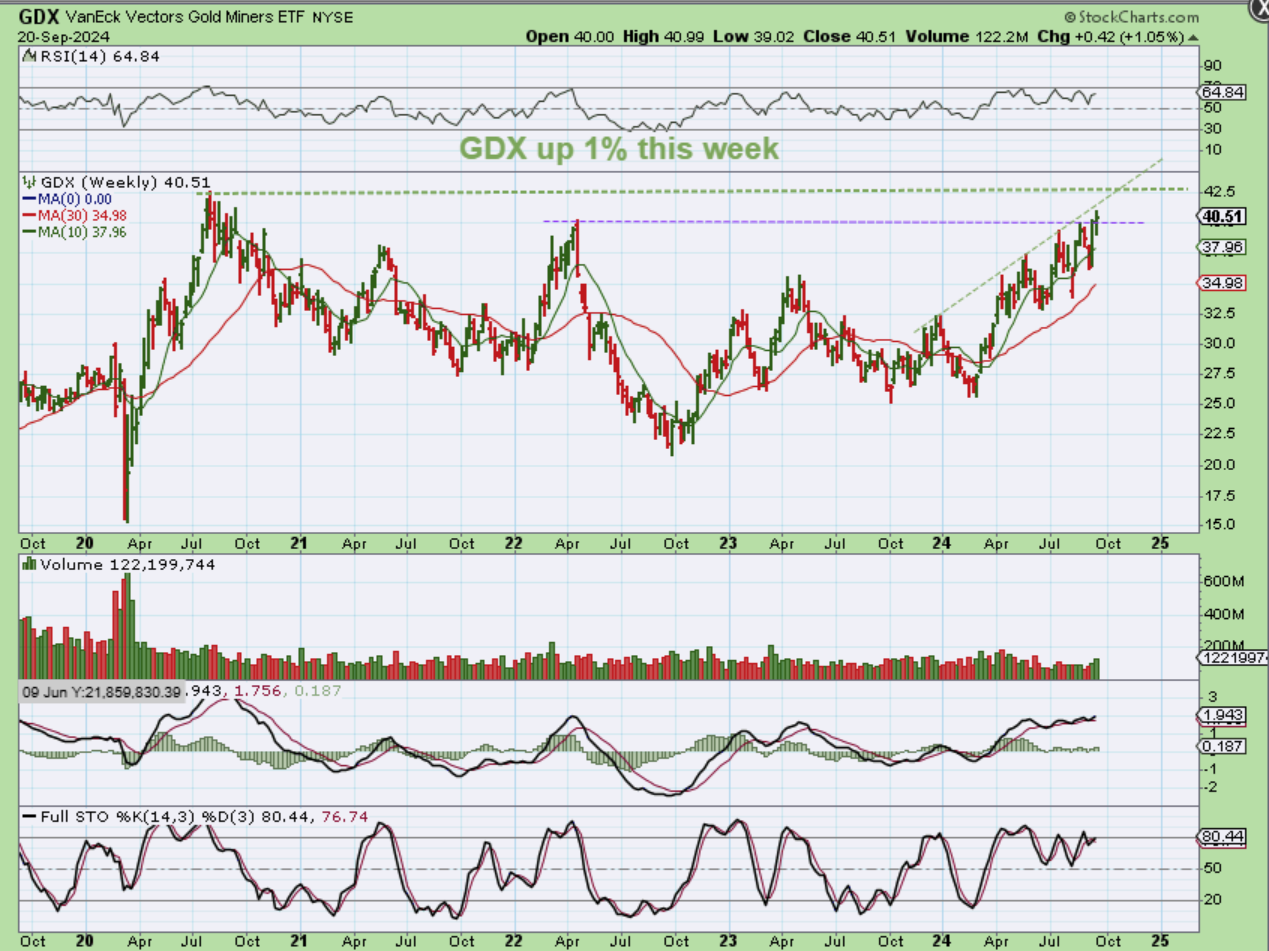This screenshot has height=951, width=1269.
Task: Click the 80.44 stochastic tag on right axis
Action: [x=1224, y=836]
